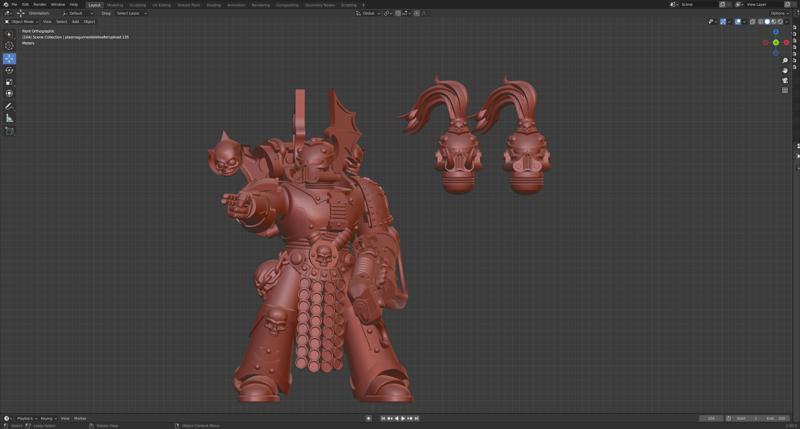Switch to the Shading workspace tab
Image resolution: width=800 pixels, height=429 pixels.
pyautogui.click(x=214, y=5)
